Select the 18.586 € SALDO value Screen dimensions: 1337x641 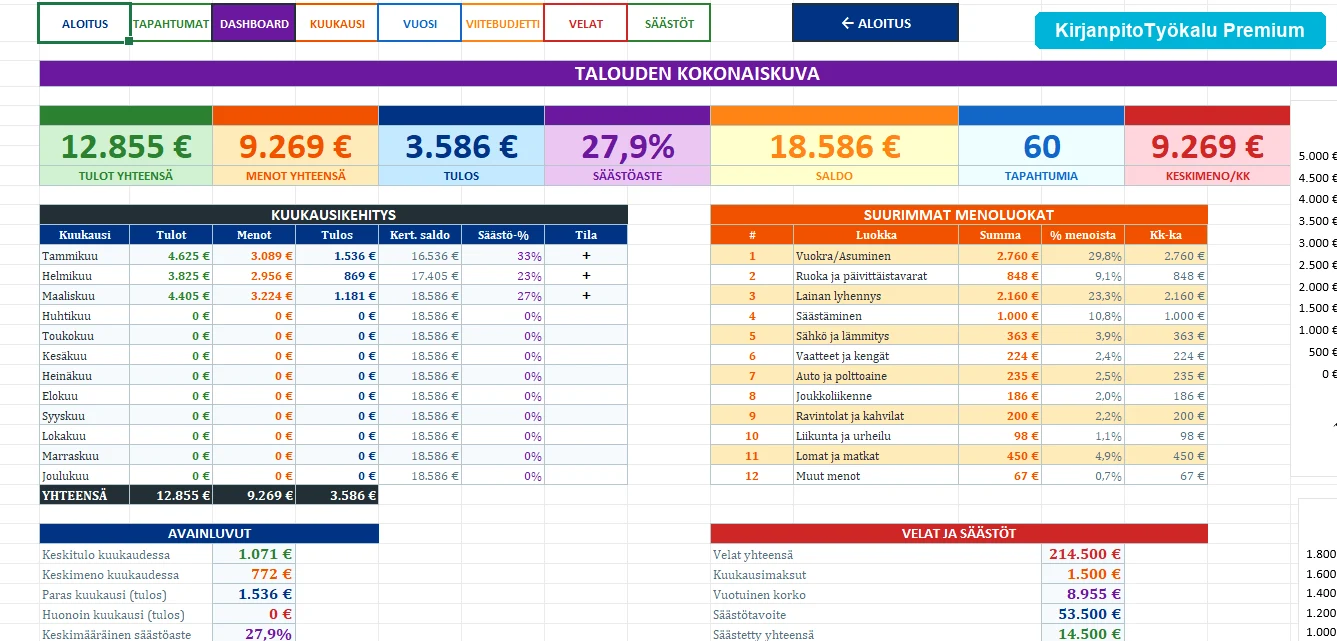coord(834,146)
